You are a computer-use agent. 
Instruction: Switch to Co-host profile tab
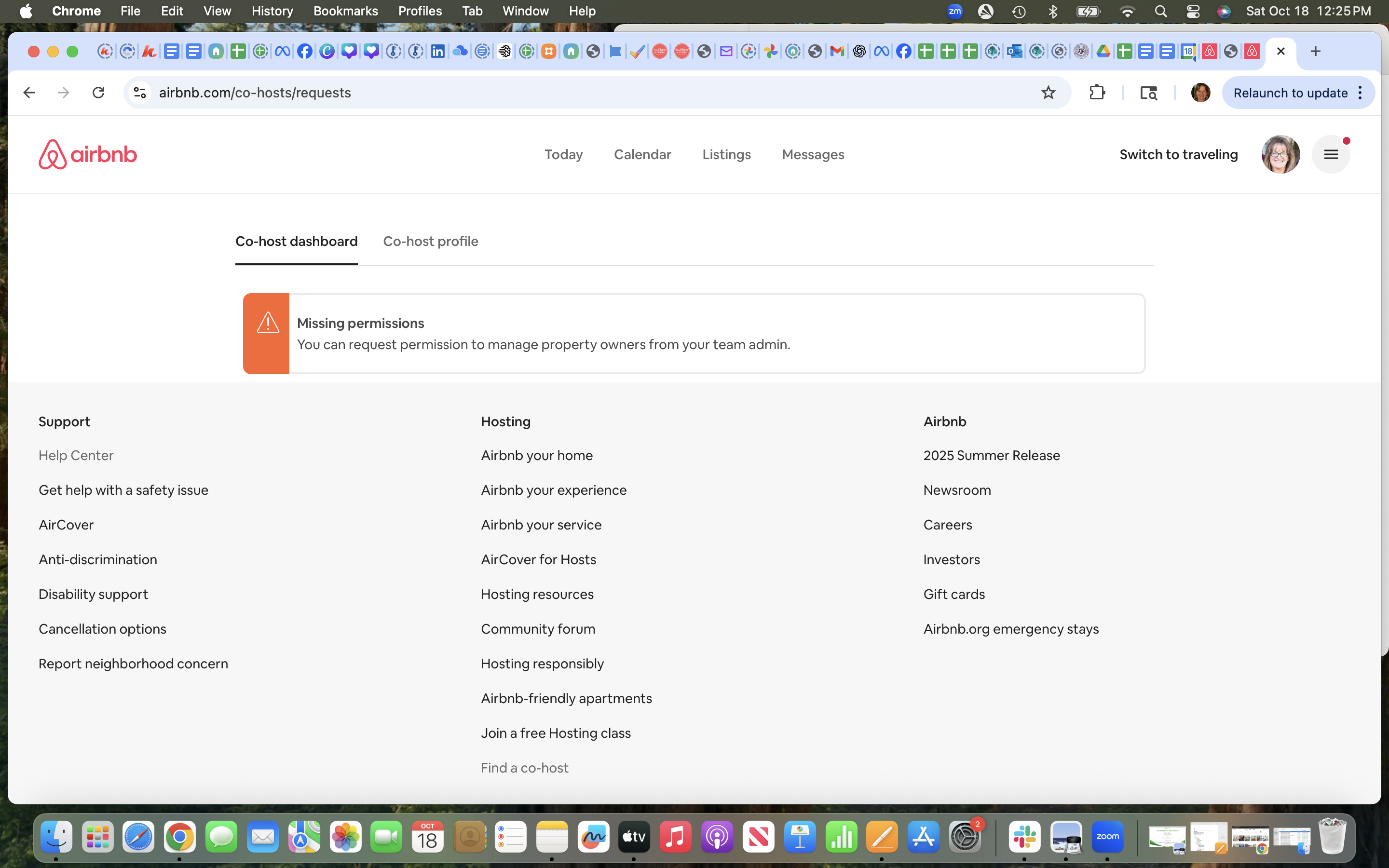coord(431,241)
